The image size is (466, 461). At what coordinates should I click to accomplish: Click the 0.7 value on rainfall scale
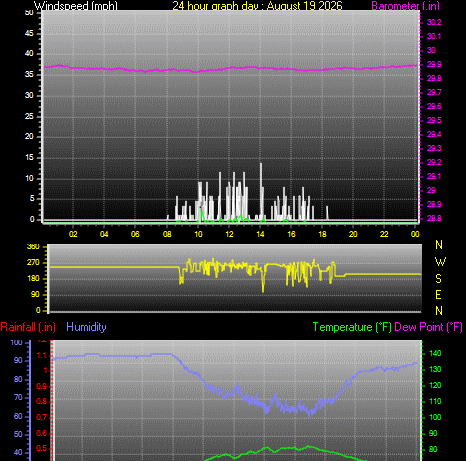click(x=41, y=417)
